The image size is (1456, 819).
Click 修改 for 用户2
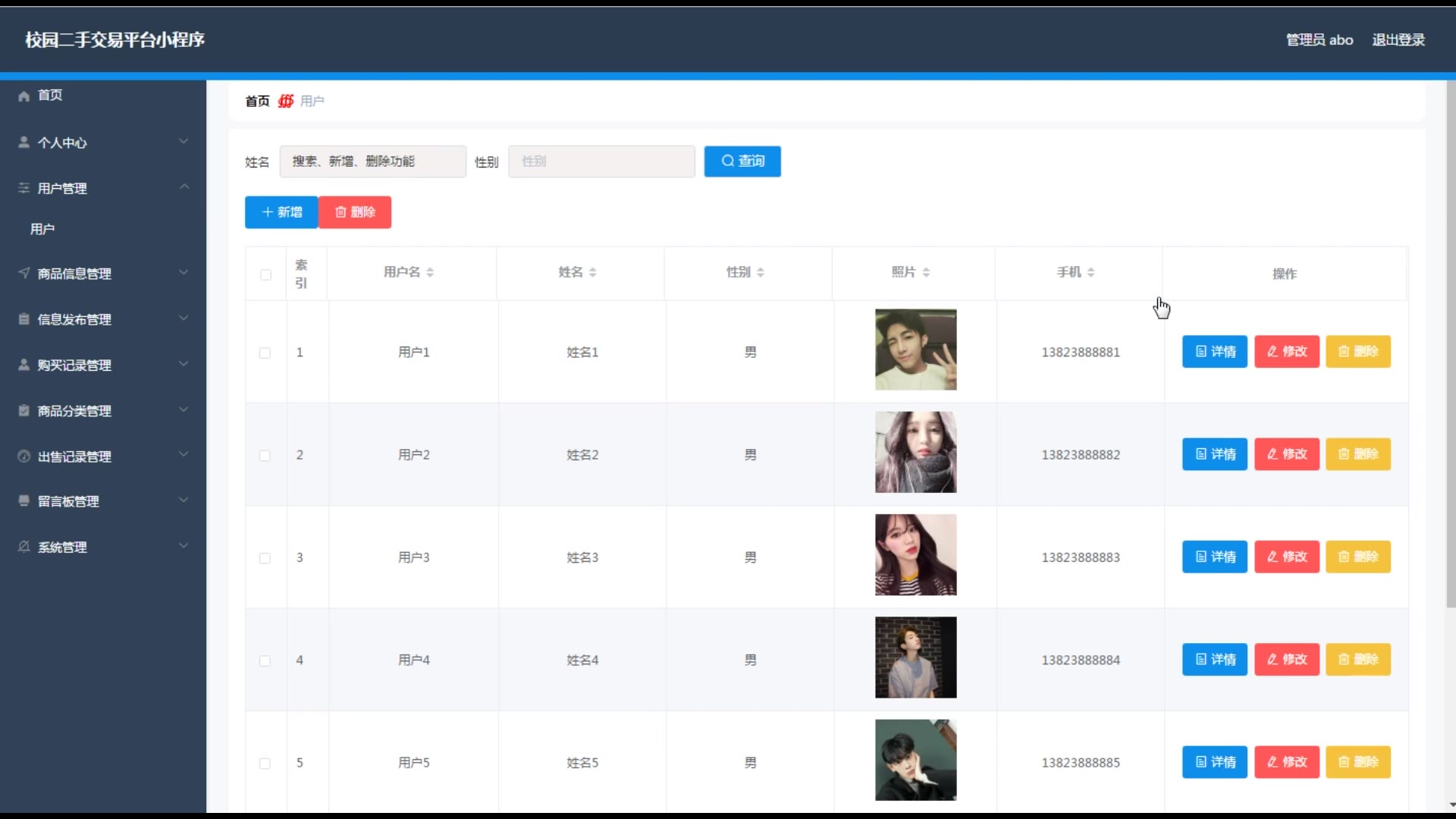point(1287,454)
